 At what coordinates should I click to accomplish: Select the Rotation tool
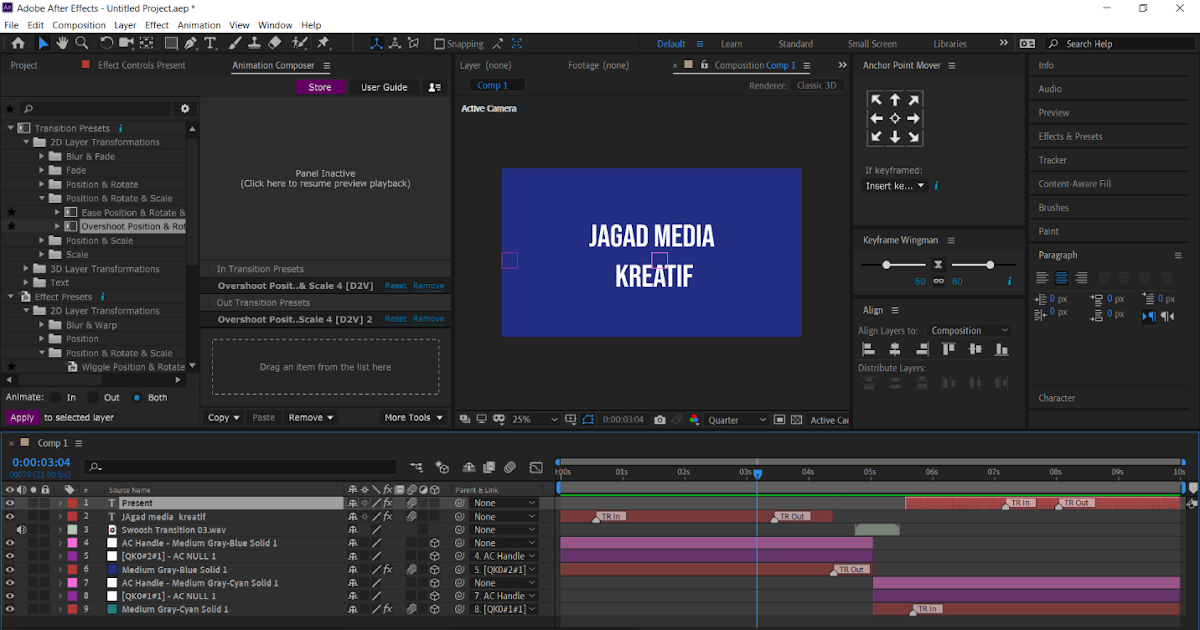pos(106,43)
